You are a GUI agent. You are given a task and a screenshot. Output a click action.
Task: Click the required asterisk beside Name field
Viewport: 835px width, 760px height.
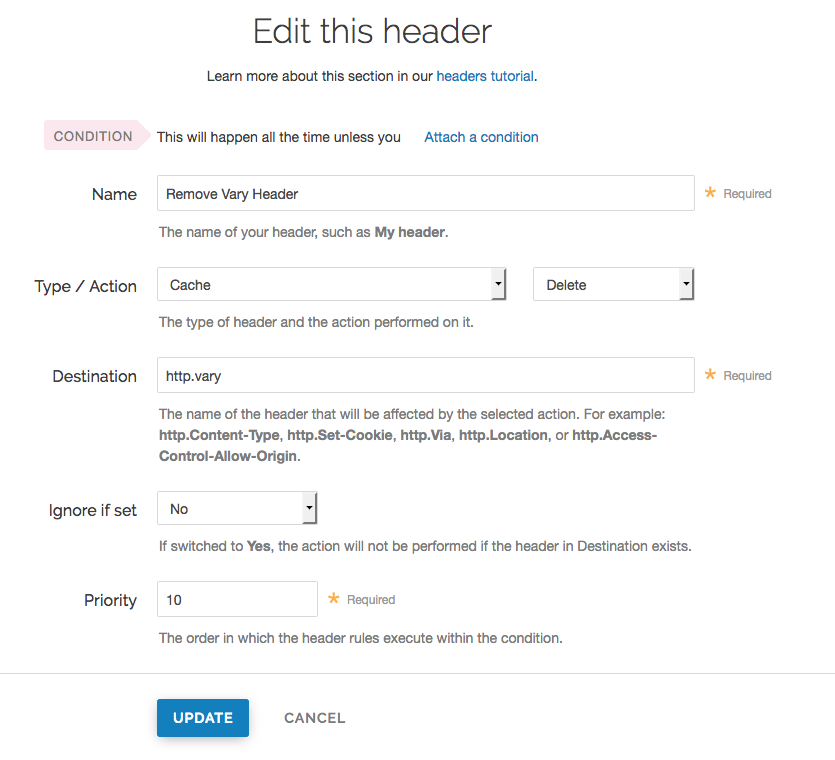click(x=710, y=193)
